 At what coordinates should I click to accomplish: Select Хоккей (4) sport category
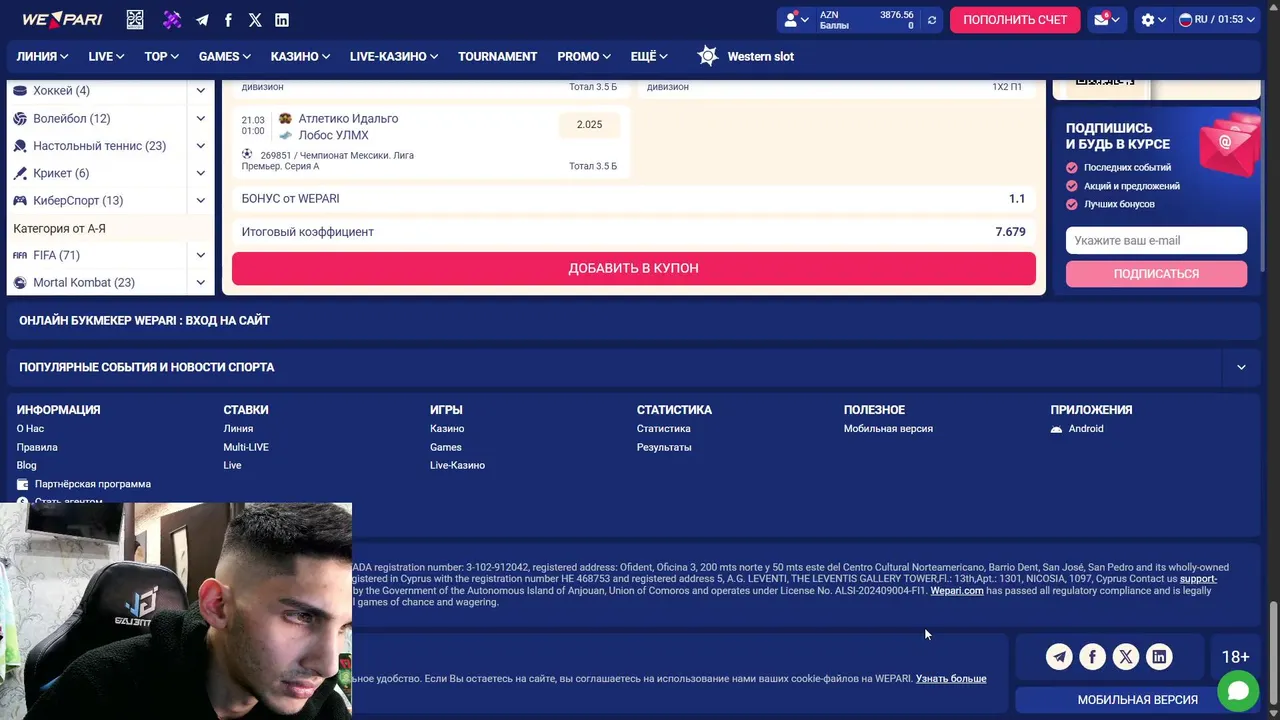click(x=61, y=91)
